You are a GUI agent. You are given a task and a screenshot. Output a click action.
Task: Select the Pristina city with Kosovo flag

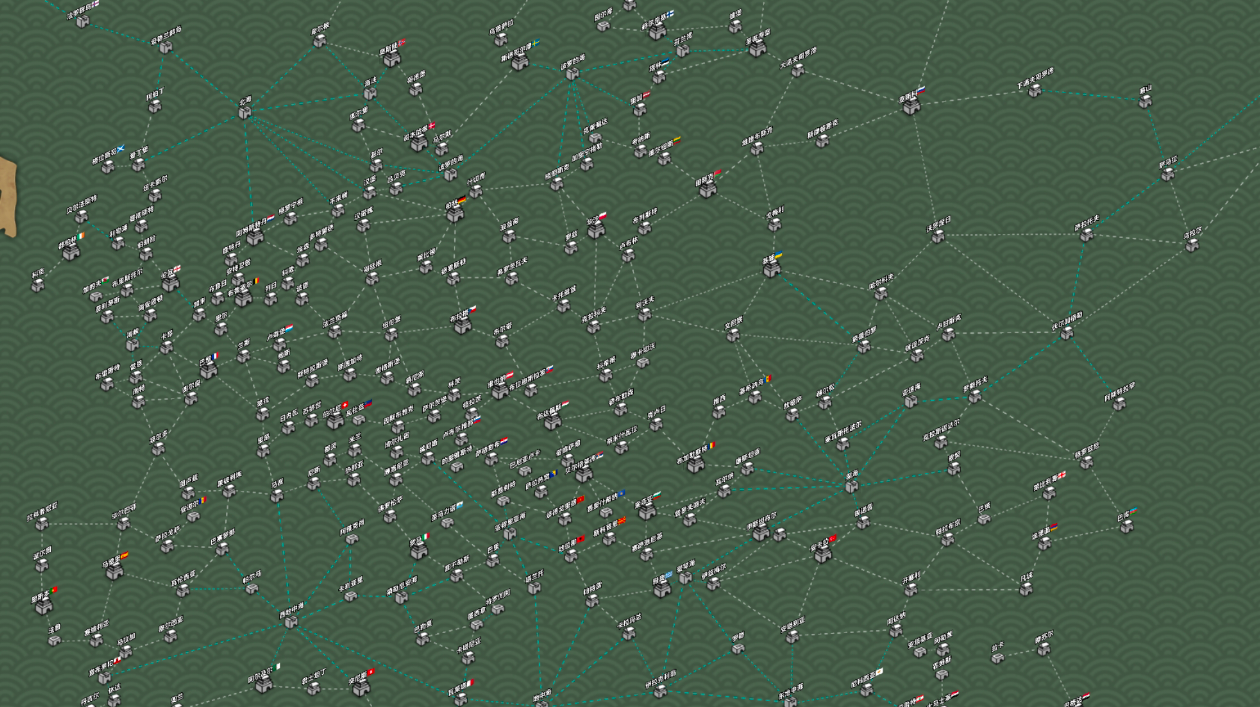607,511
